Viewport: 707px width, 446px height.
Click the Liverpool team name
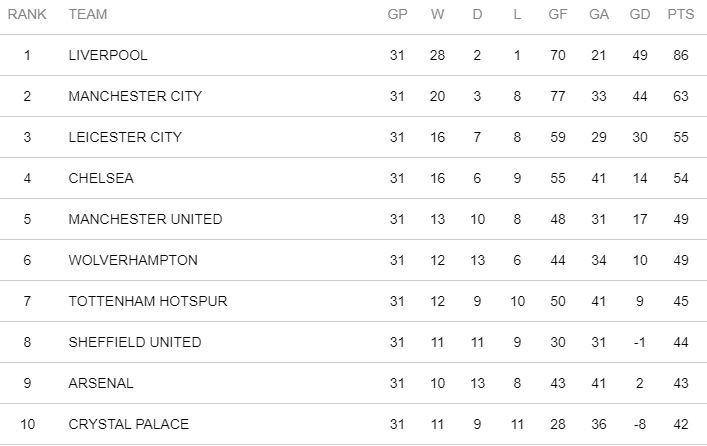coord(108,56)
